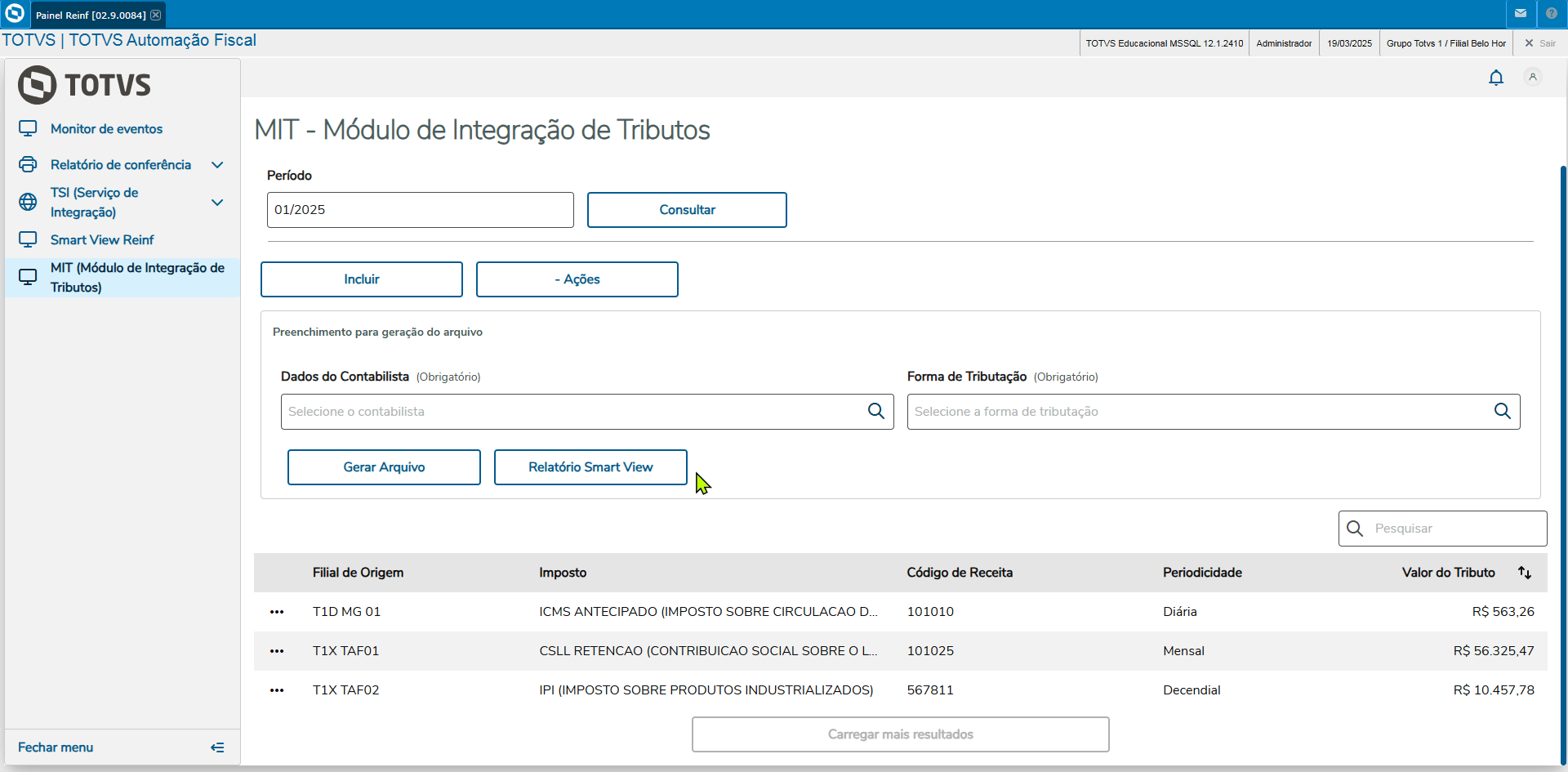Click the Pesquisar magnifier icon
1568x772 pixels.
[x=1355, y=529]
